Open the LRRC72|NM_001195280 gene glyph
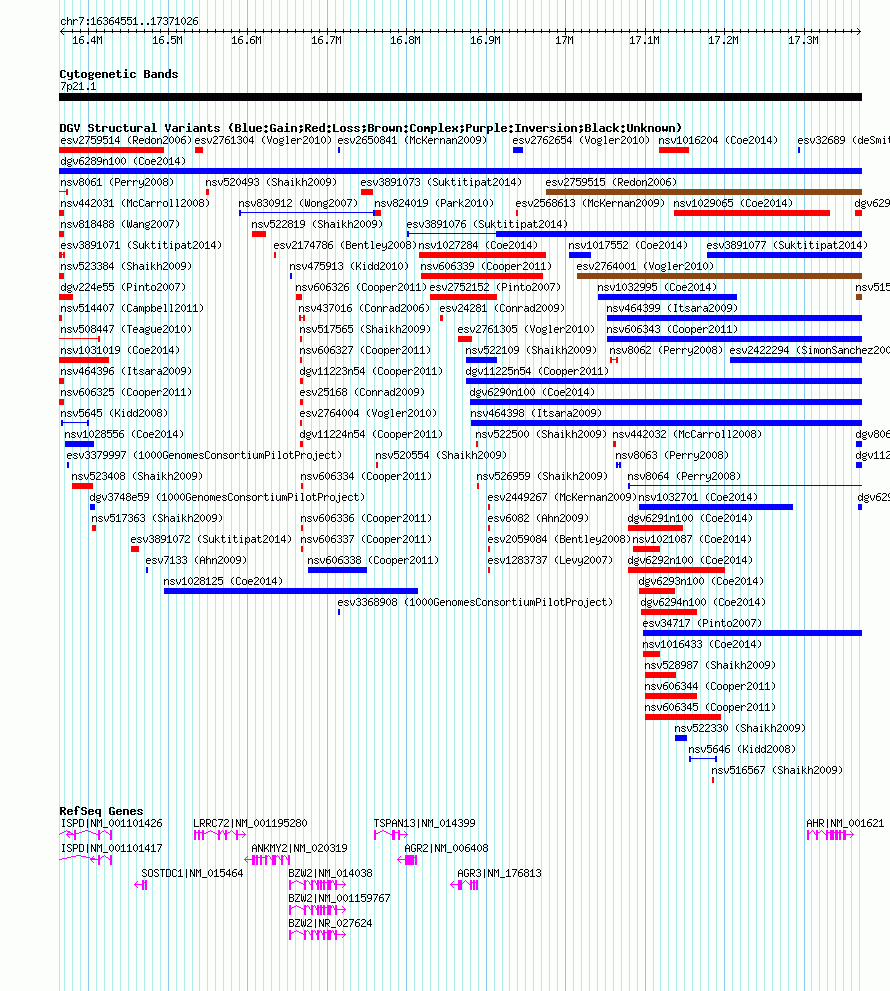890x991 pixels. [219, 835]
